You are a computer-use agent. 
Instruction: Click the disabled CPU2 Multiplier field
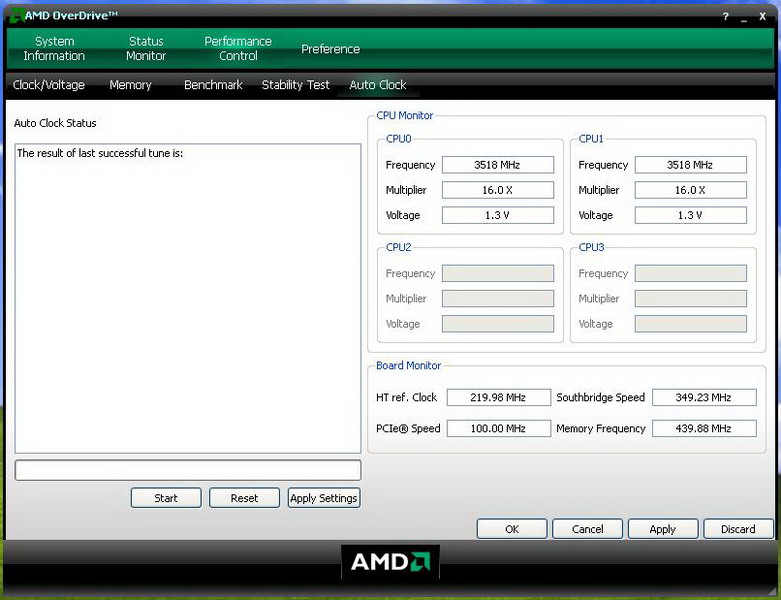click(498, 298)
